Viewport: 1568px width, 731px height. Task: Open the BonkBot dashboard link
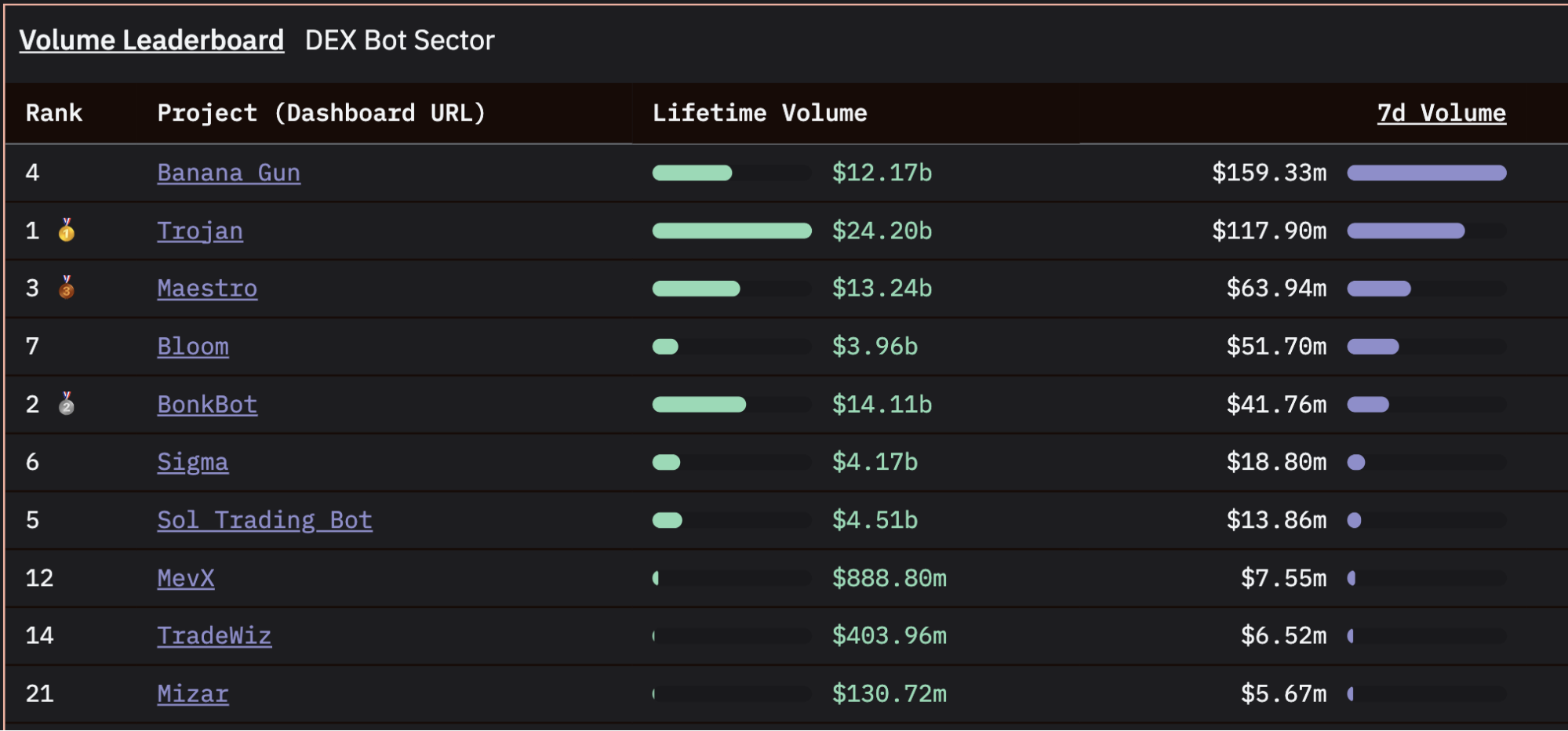207,404
